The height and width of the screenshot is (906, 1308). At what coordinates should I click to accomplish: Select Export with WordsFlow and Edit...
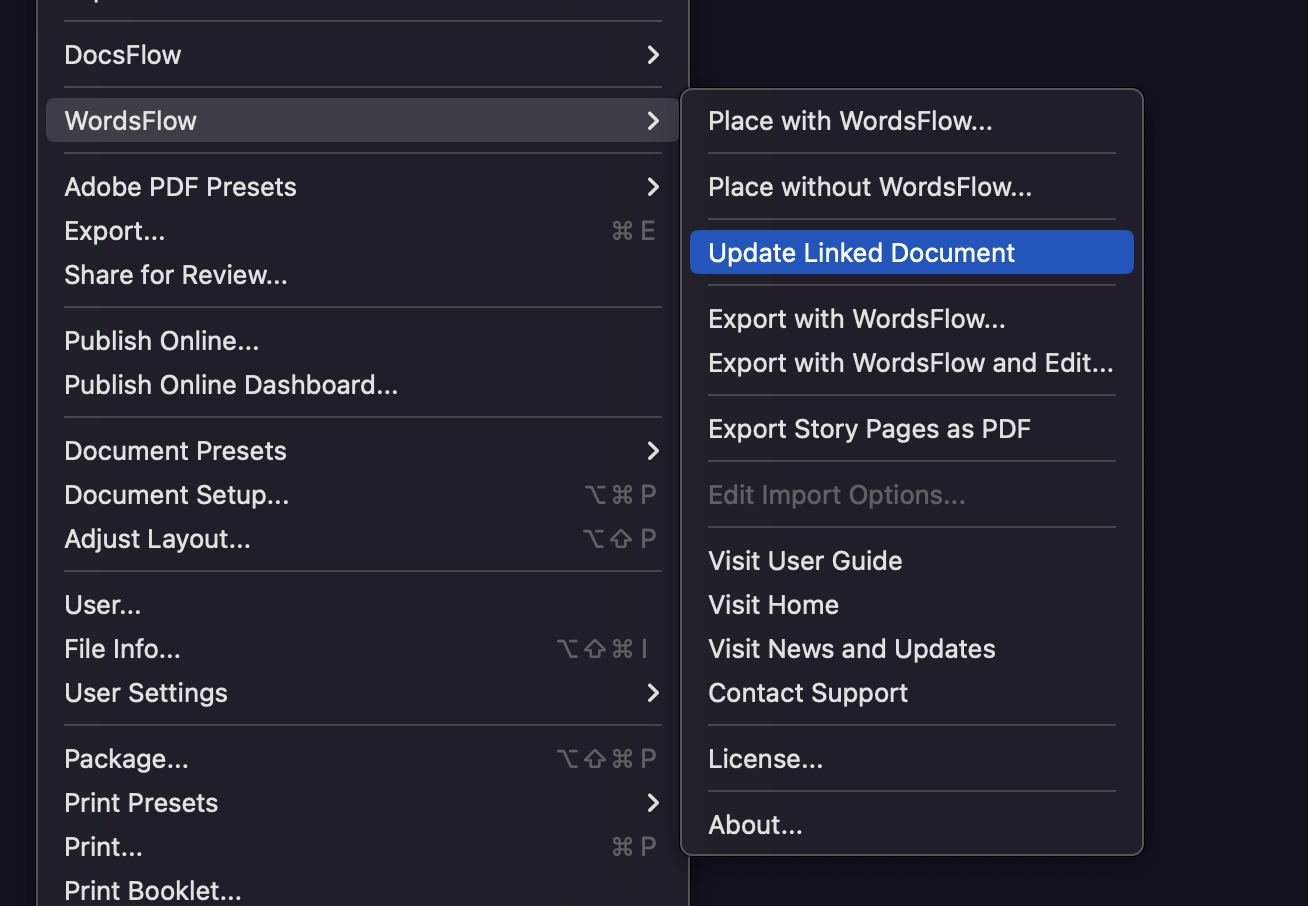click(x=912, y=363)
